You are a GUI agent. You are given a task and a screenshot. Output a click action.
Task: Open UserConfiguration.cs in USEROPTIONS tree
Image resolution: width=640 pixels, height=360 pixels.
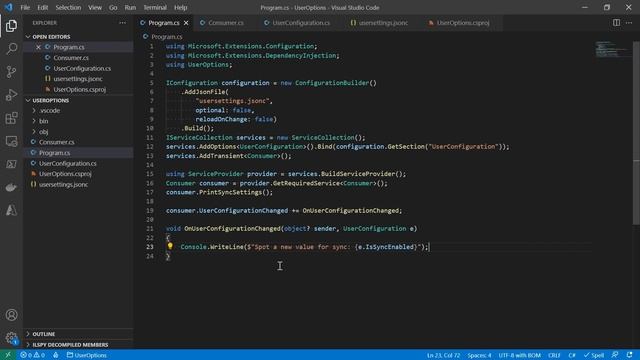point(68,163)
